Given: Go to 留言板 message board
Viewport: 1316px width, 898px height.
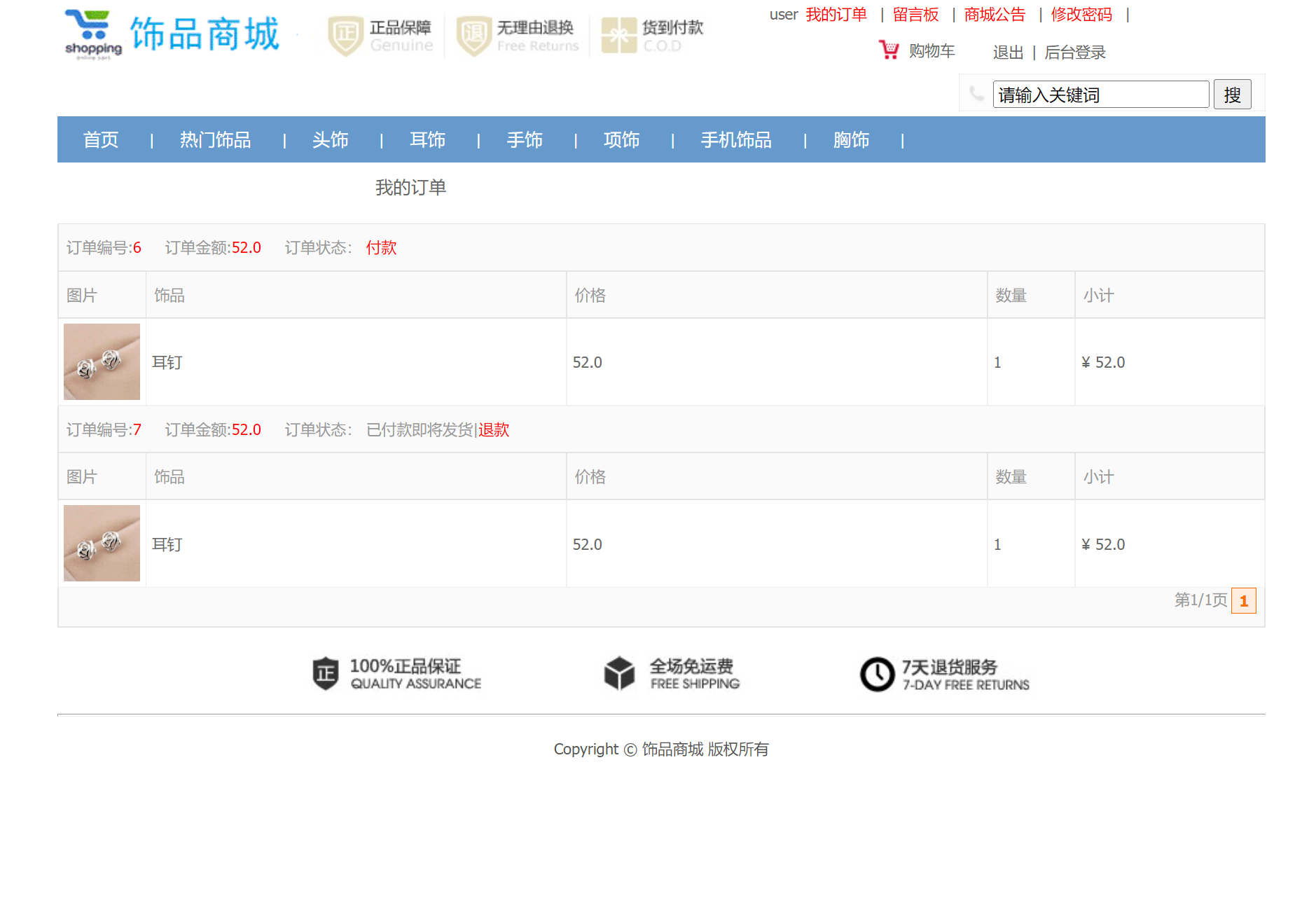Looking at the screenshot, I should pos(915,15).
